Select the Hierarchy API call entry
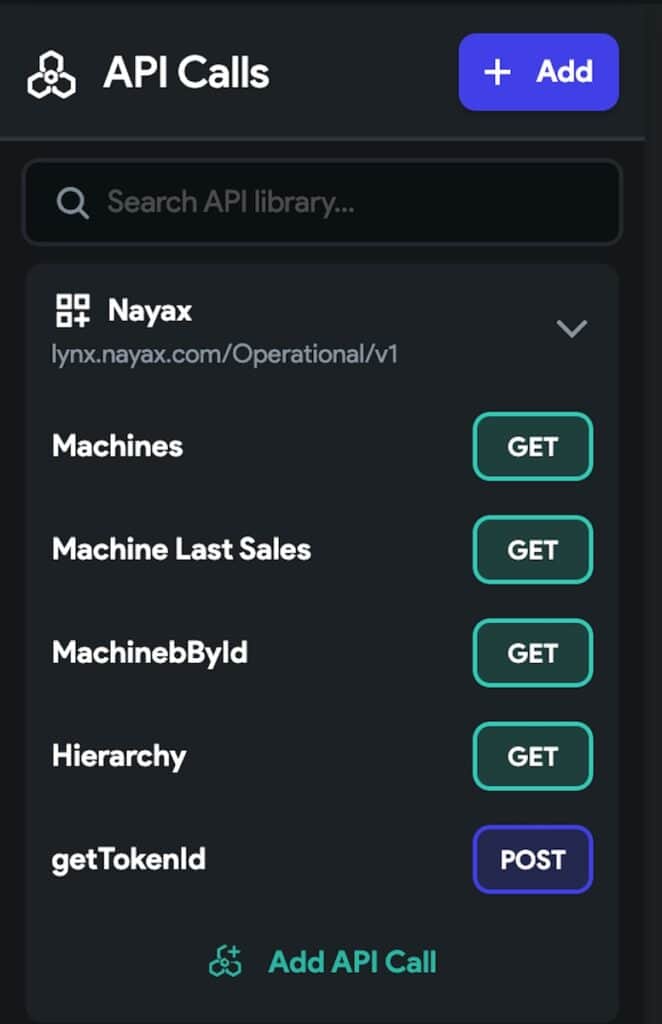The image size is (662, 1024). click(119, 757)
